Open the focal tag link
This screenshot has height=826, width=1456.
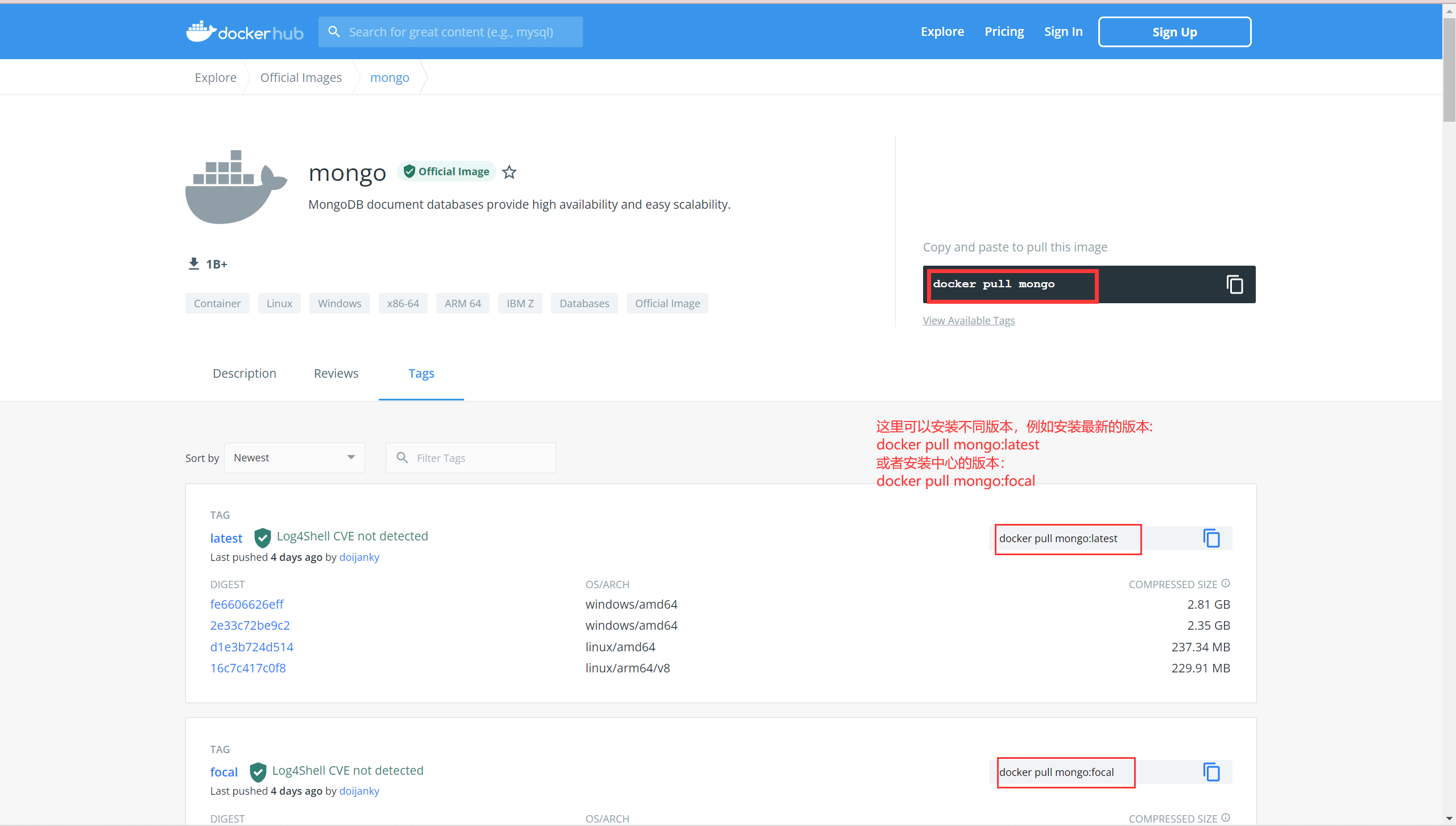[x=224, y=772]
